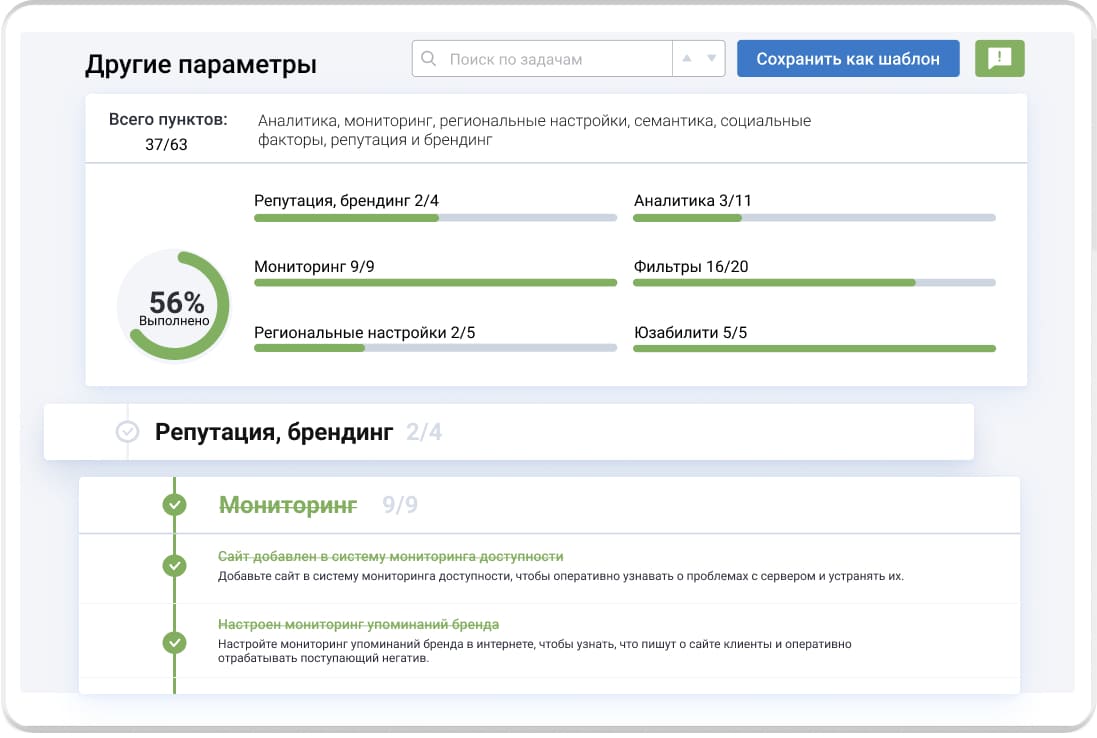This screenshot has height=738, width=1097.
Task: Open the Сайт добавлен в систему мониторинга доступности link
Action: coord(390,557)
